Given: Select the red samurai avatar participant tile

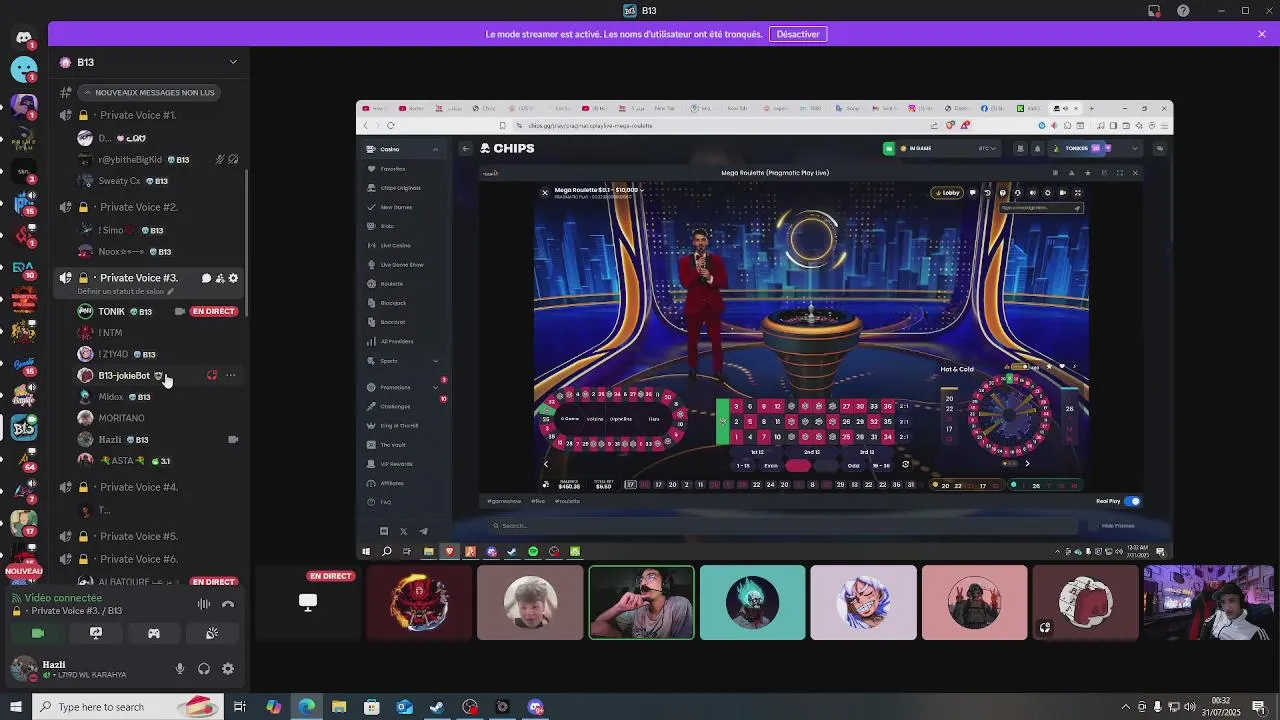Looking at the screenshot, I should 419,602.
